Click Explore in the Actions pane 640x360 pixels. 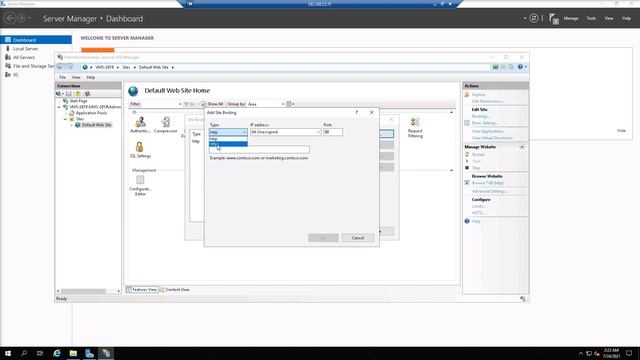[x=478, y=95]
